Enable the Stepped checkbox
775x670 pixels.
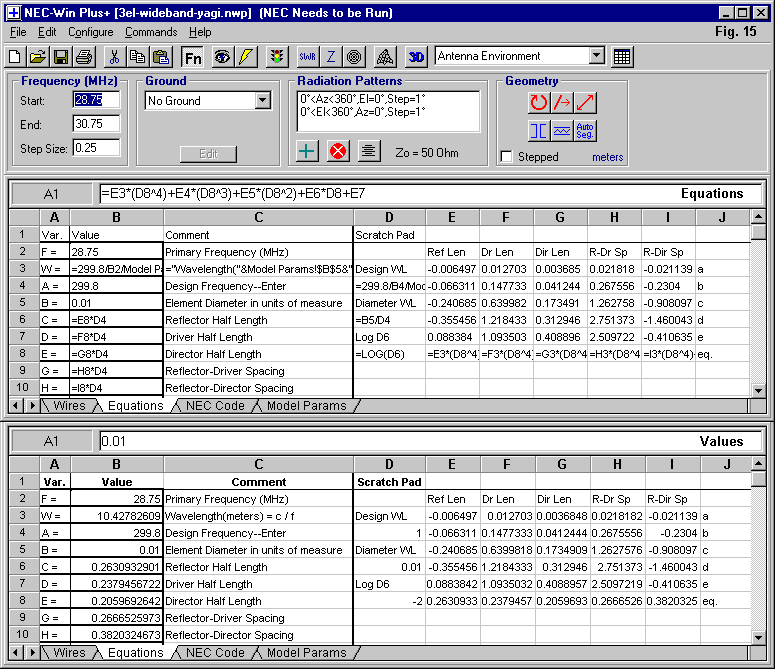tap(507, 157)
